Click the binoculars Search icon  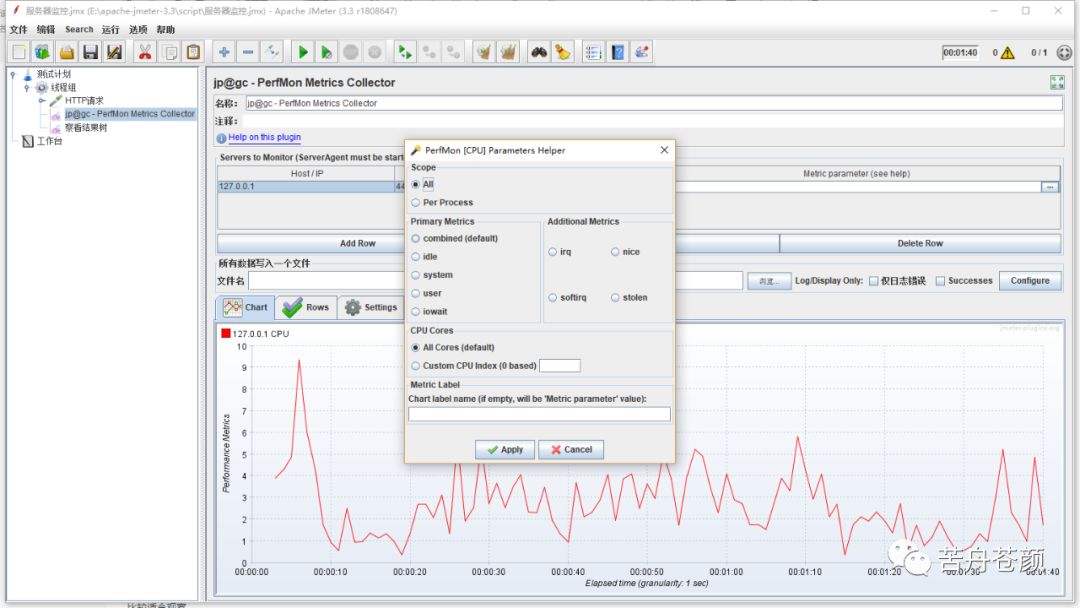[539, 52]
